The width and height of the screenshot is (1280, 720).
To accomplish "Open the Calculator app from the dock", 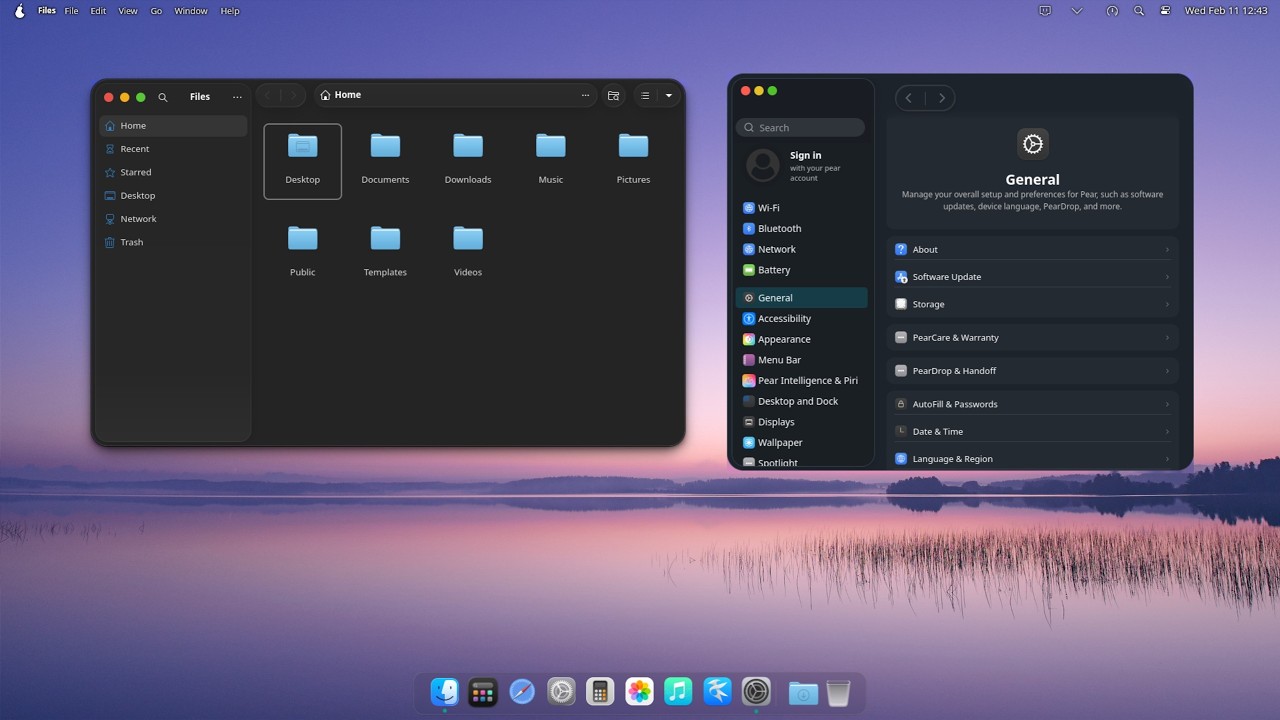I will pos(600,691).
